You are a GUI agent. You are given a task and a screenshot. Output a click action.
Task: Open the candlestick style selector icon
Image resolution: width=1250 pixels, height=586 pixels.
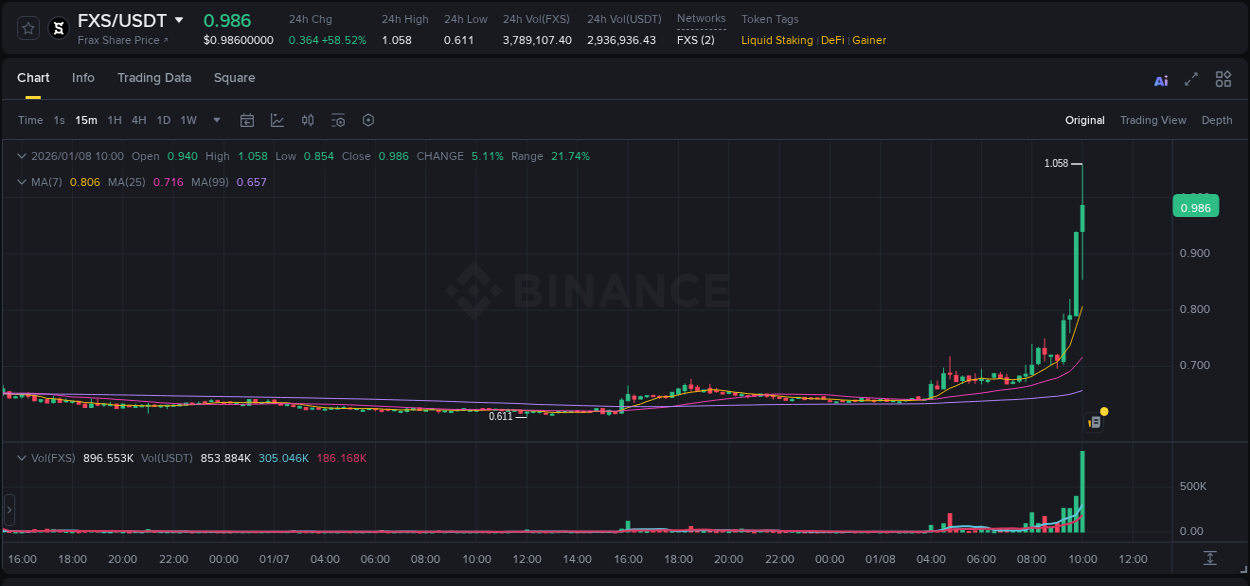pos(307,119)
